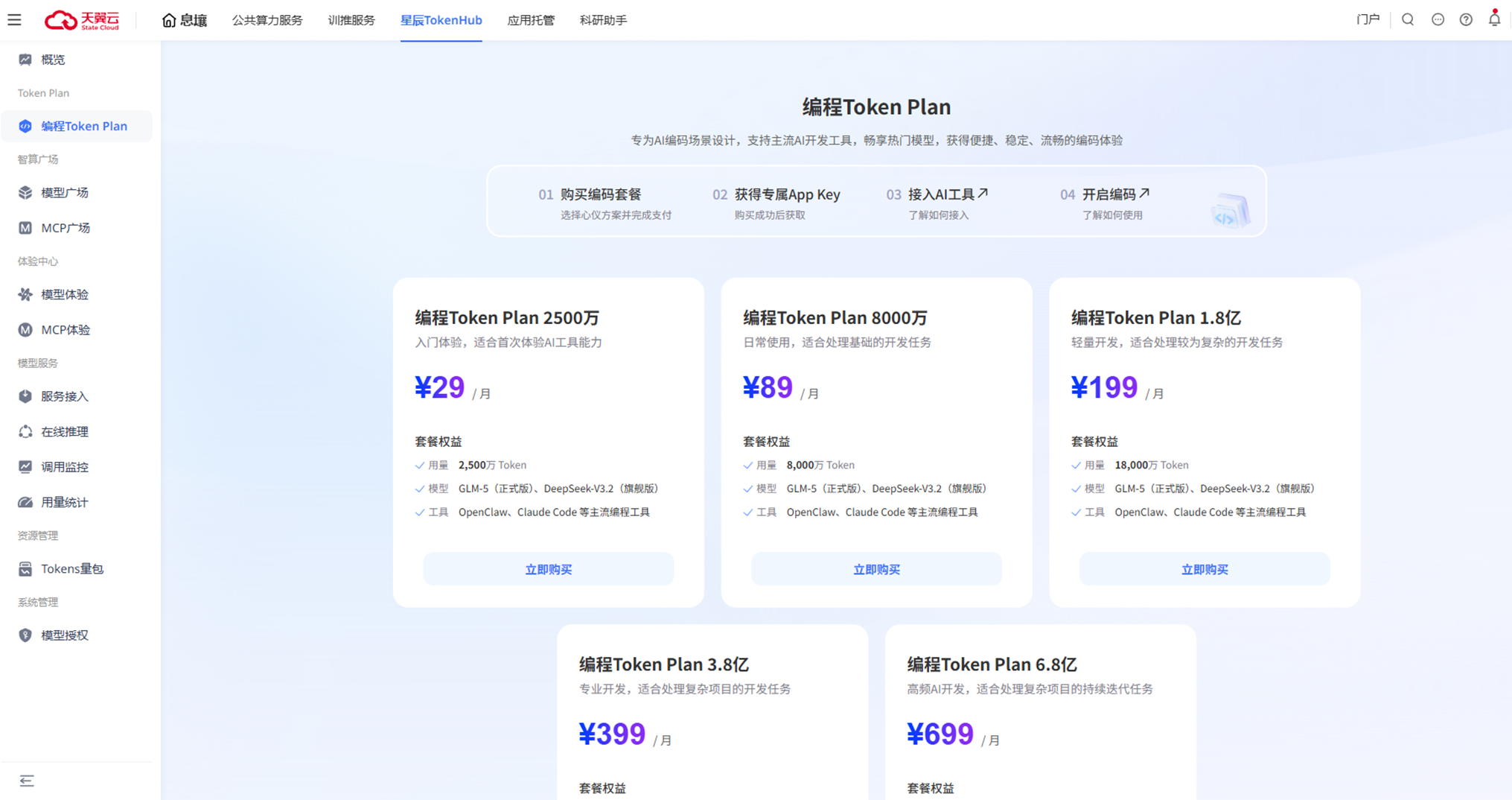Open the chat message bubble icon
The height and width of the screenshot is (800, 1512).
1438,20
